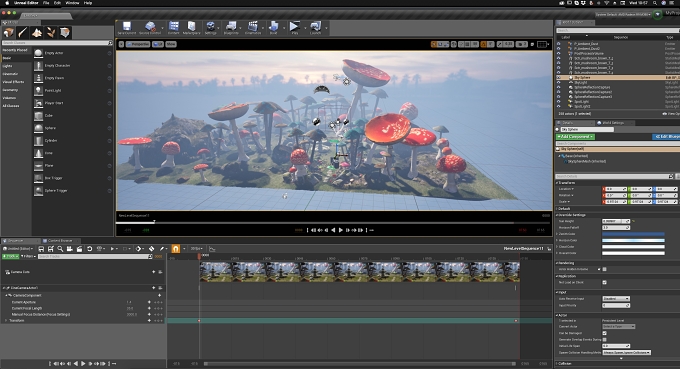Click the Sequencer render movie clapperboard icon
680x369 pixels.
(79, 249)
